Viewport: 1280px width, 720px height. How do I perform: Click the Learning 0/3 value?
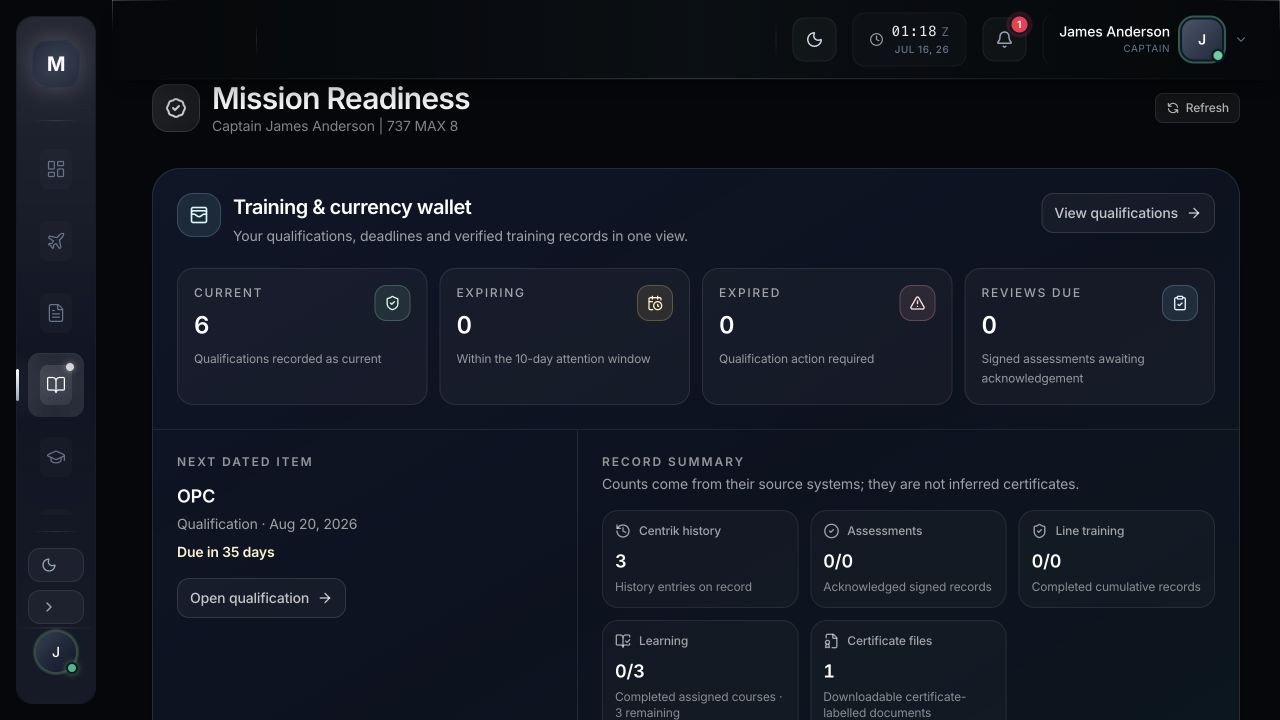click(x=630, y=671)
